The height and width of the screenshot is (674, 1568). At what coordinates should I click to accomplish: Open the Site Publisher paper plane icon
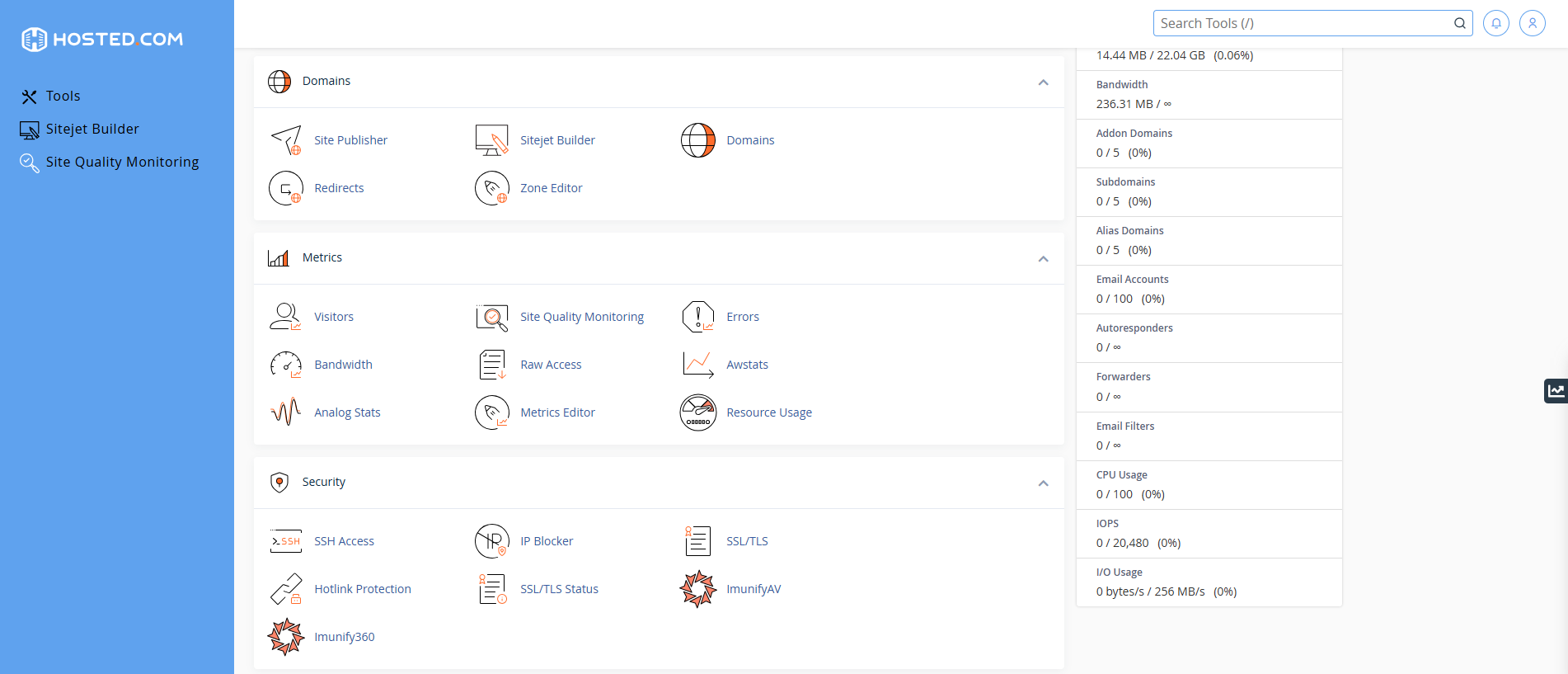(286, 140)
